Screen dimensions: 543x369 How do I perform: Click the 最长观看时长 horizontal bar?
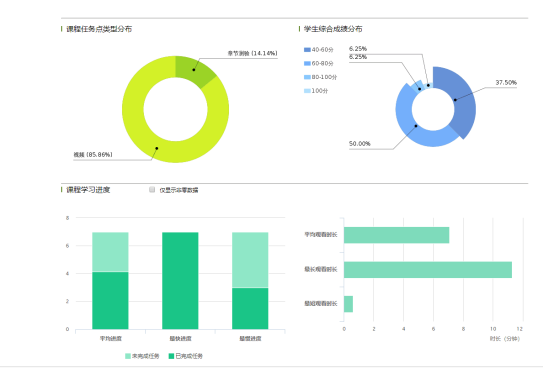(428, 270)
